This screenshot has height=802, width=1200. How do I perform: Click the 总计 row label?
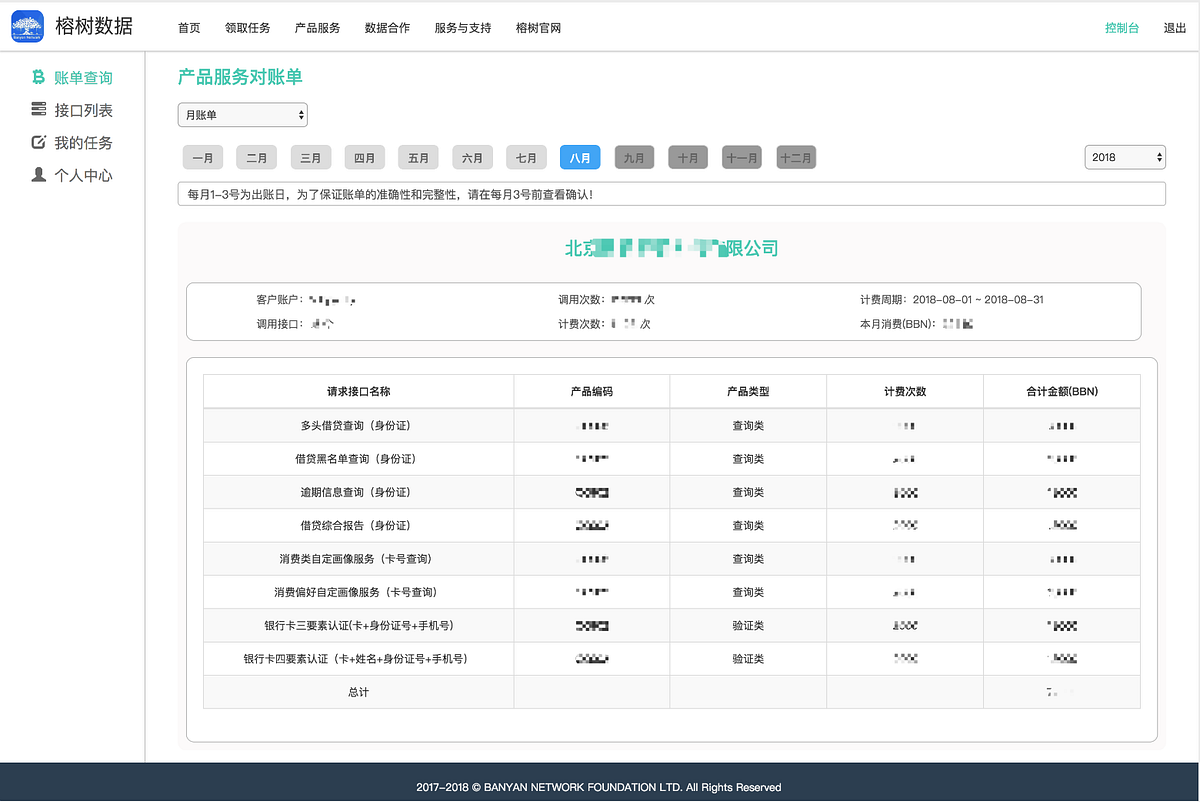pyautogui.click(x=358, y=692)
